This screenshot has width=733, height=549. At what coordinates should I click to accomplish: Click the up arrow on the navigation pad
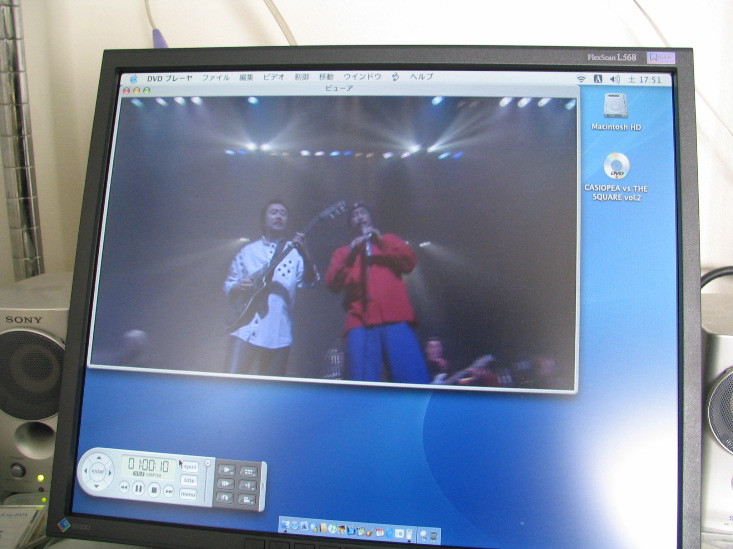[x=99, y=458]
